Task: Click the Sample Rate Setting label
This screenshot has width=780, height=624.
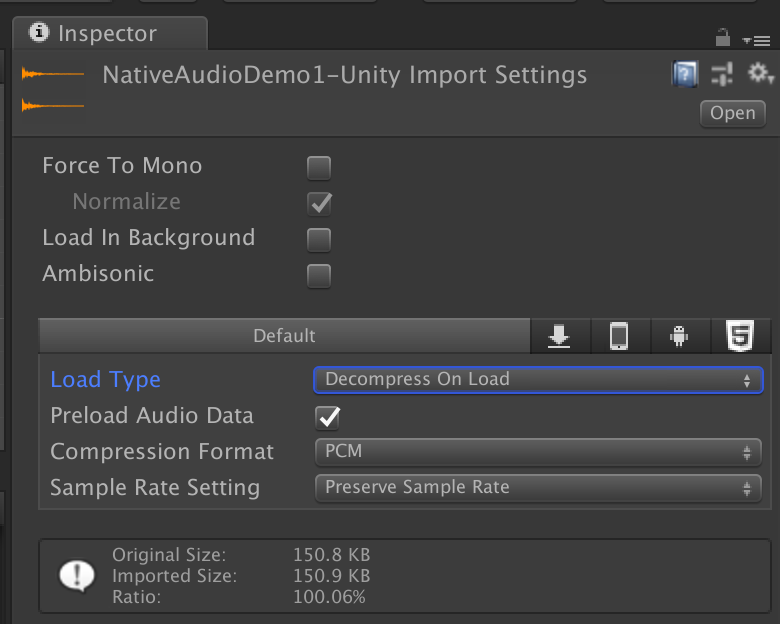Action: point(155,488)
